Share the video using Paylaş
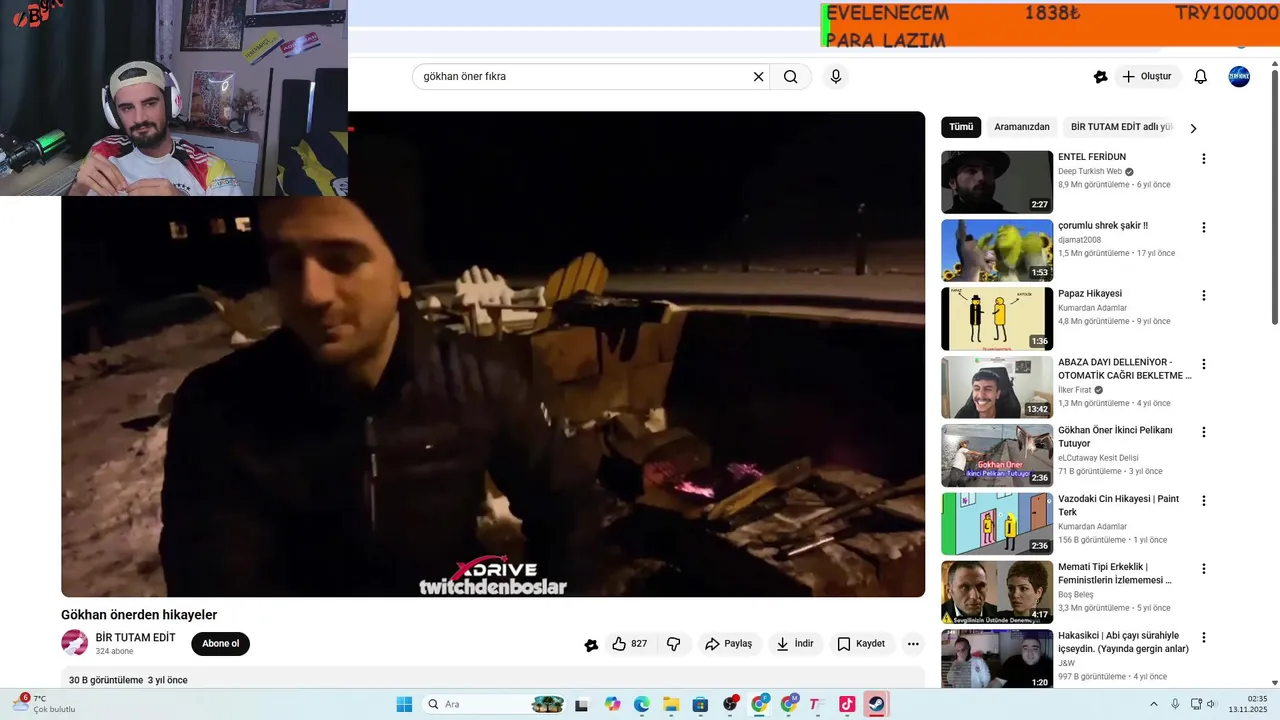Viewport: 1280px width, 720px height. click(x=728, y=644)
